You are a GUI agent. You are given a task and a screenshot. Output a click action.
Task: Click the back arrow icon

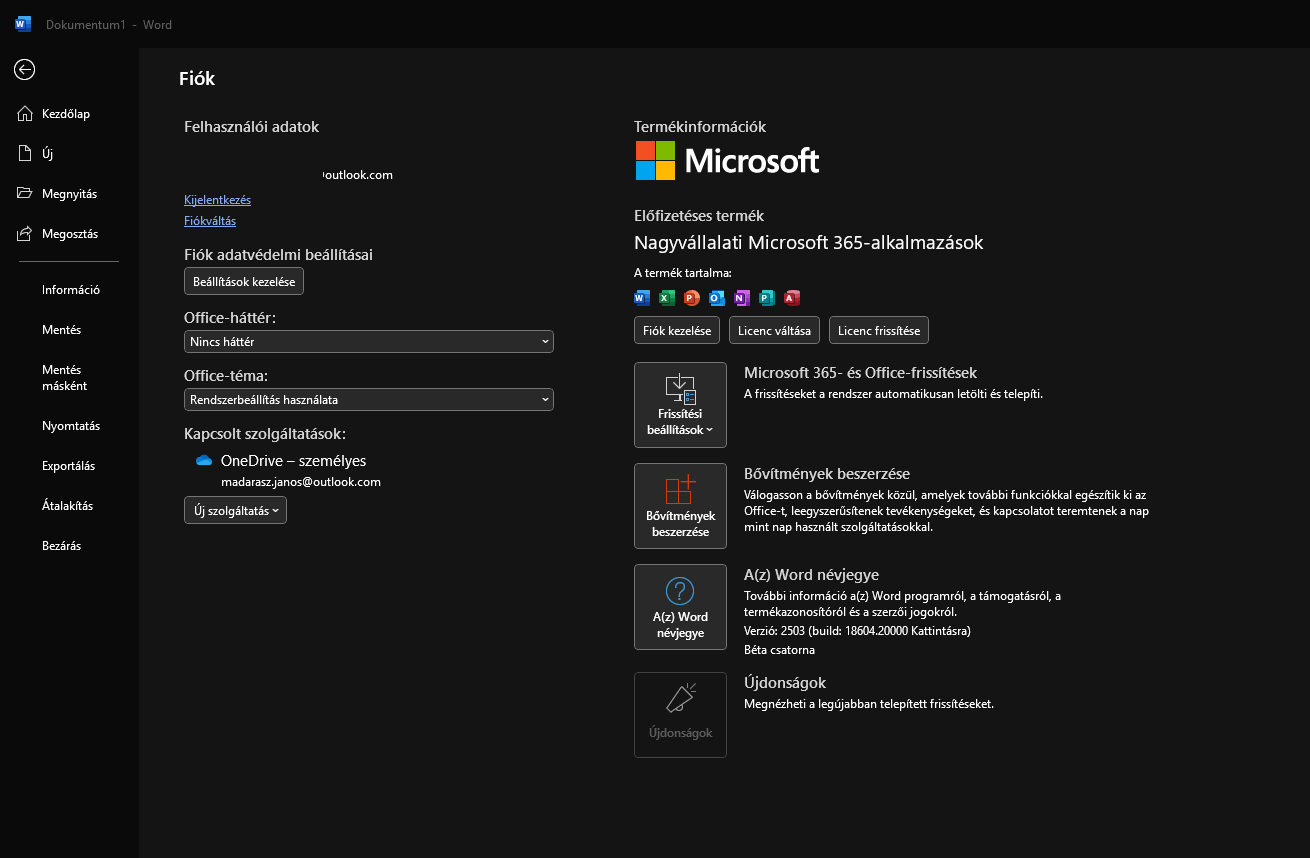(25, 69)
